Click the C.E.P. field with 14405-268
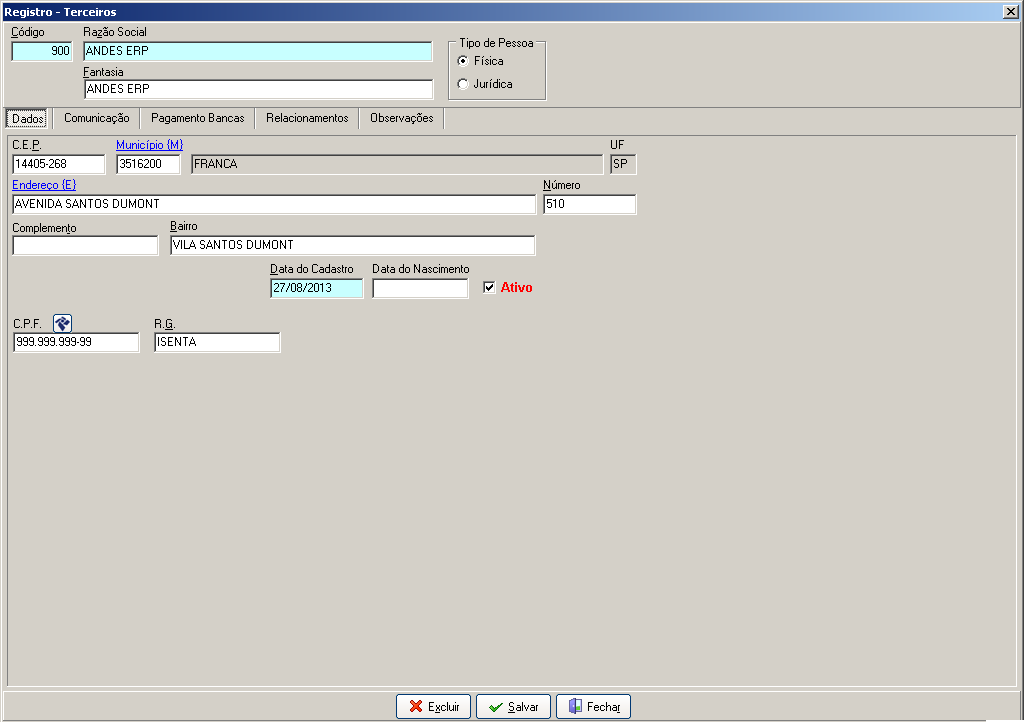1026x723 pixels. coord(59,164)
